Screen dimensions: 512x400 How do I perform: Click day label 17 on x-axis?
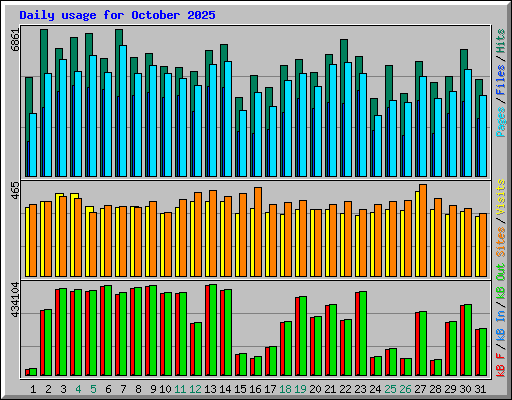pyautogui.click(x=270, y=389)
